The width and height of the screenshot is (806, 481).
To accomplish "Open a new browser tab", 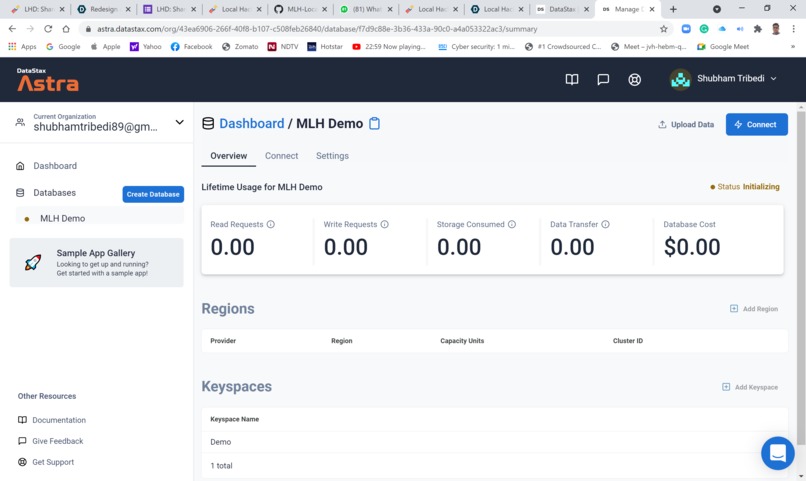I will [x=673, y=9].
